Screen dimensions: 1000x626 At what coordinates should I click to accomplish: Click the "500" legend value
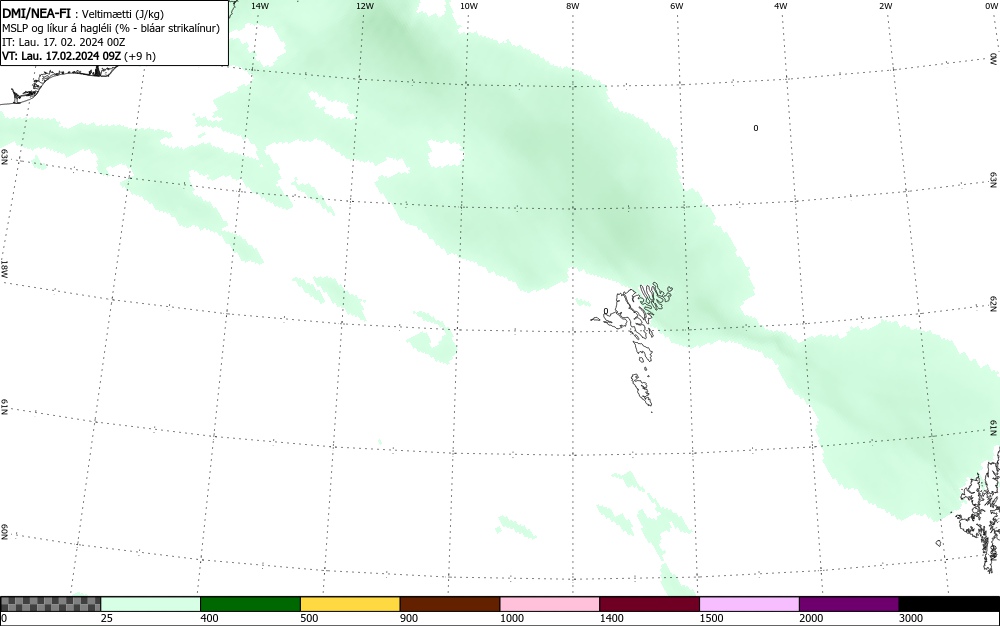[x=309, y=618]
